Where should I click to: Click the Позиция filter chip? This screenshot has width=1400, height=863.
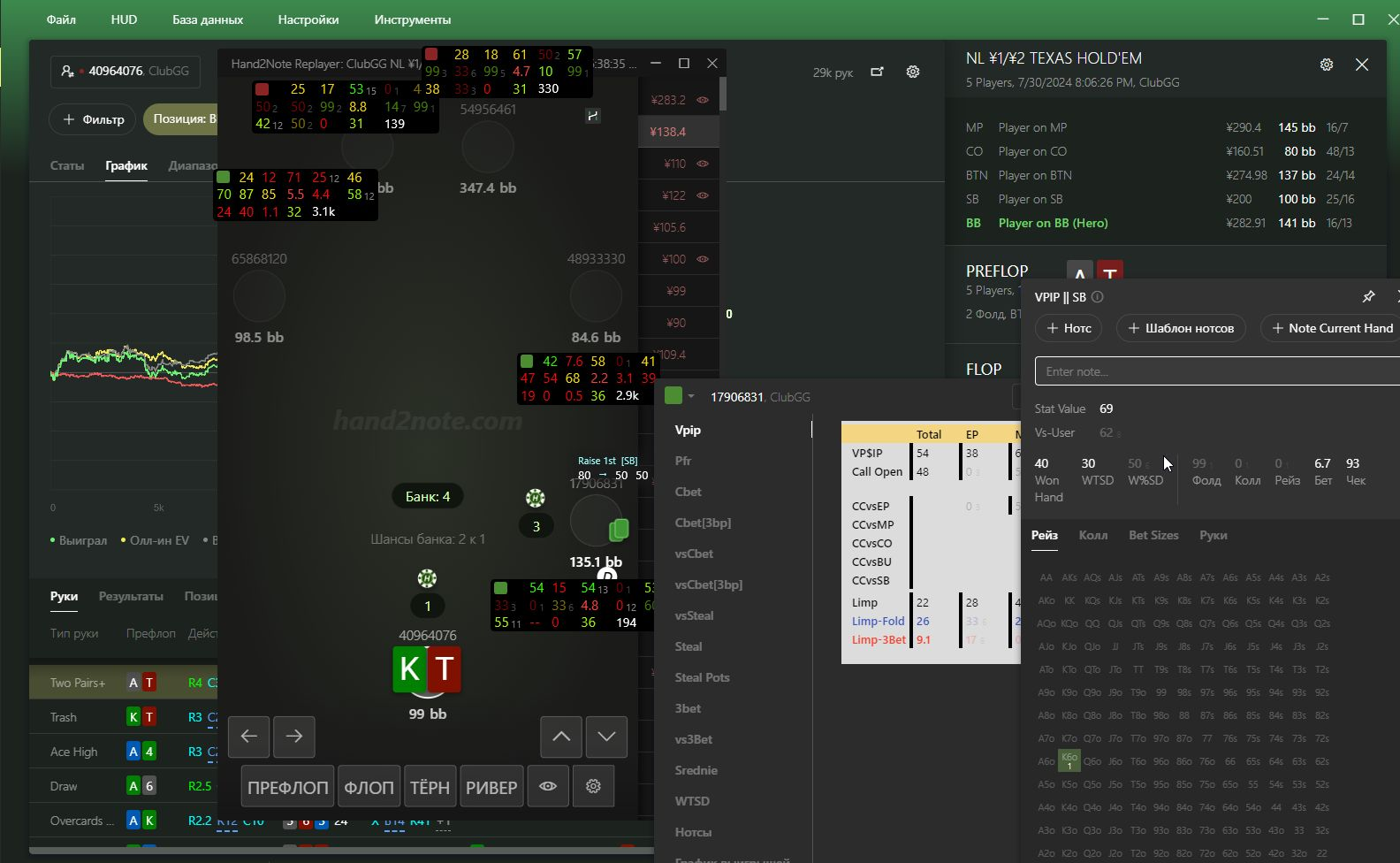(180, 119)
